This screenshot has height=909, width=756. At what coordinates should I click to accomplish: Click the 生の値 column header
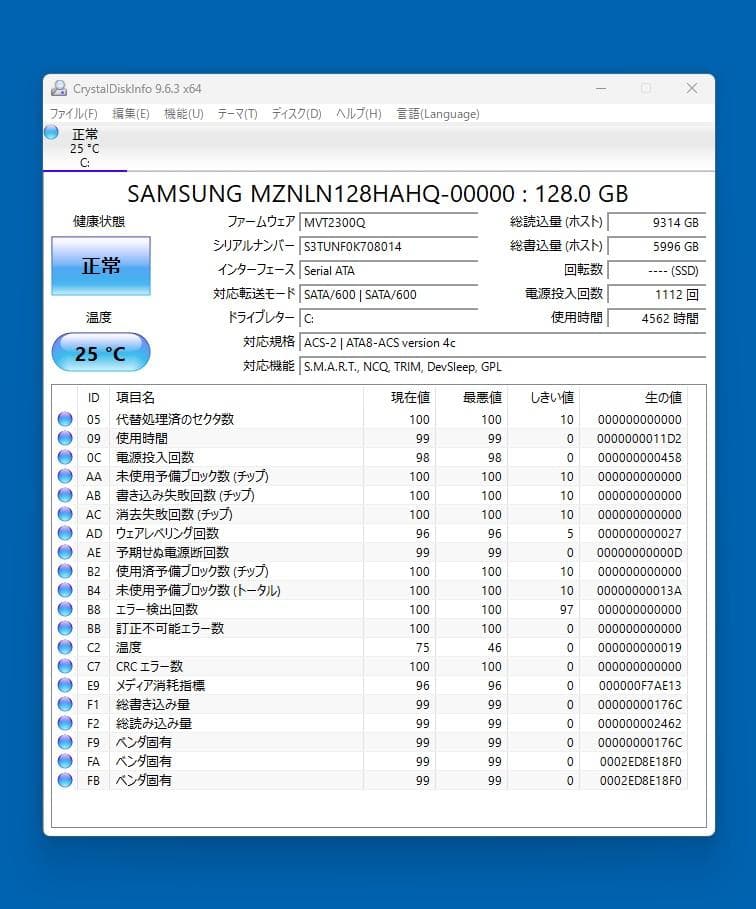click(x=634, y=398)
